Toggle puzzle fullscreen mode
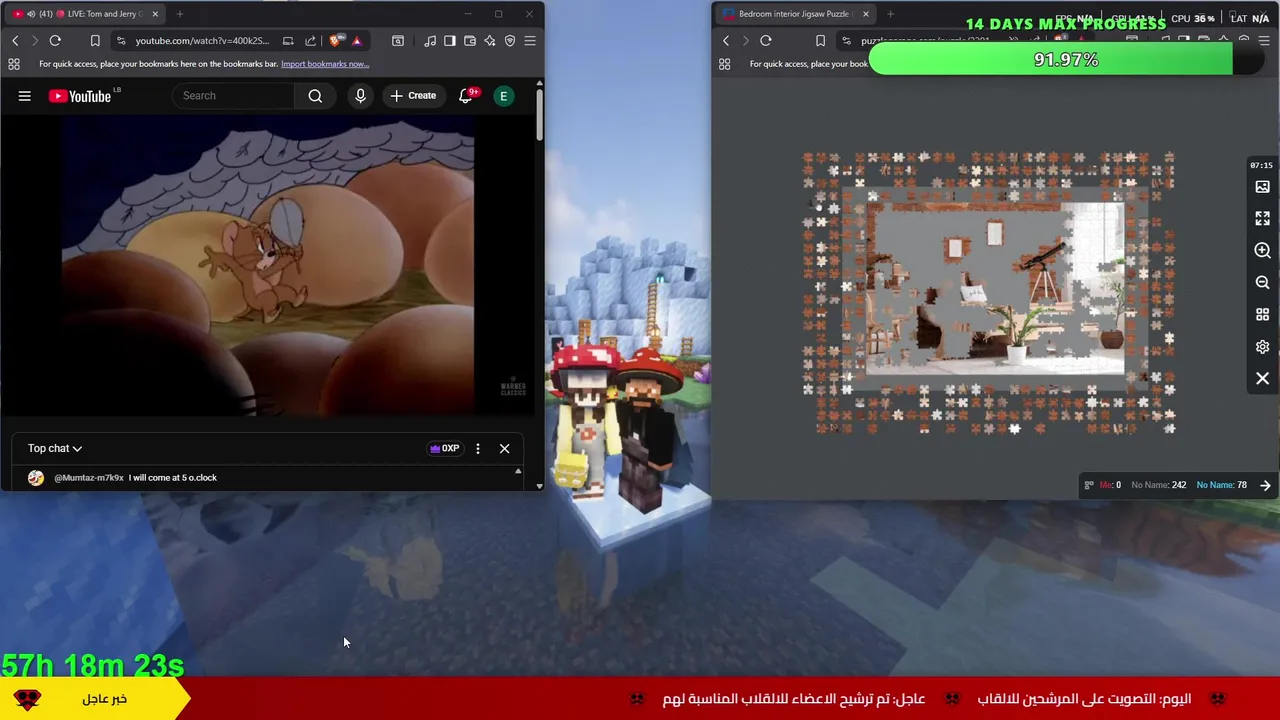The image size is (1280, 720). (1262, 219)
